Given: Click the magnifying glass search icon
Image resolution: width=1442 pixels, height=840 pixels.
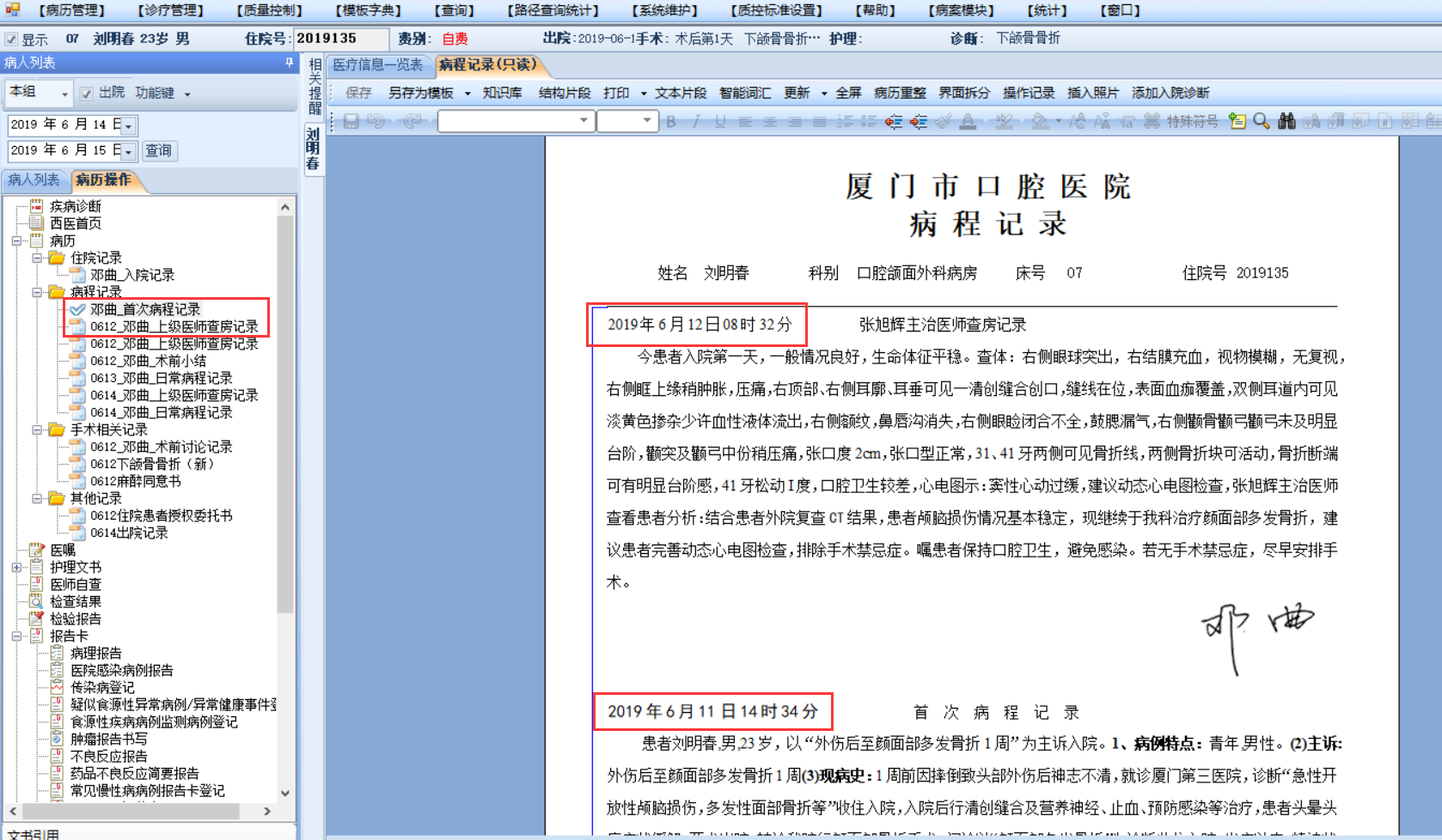Looking at the screenshot, I should click(1261, 122).
